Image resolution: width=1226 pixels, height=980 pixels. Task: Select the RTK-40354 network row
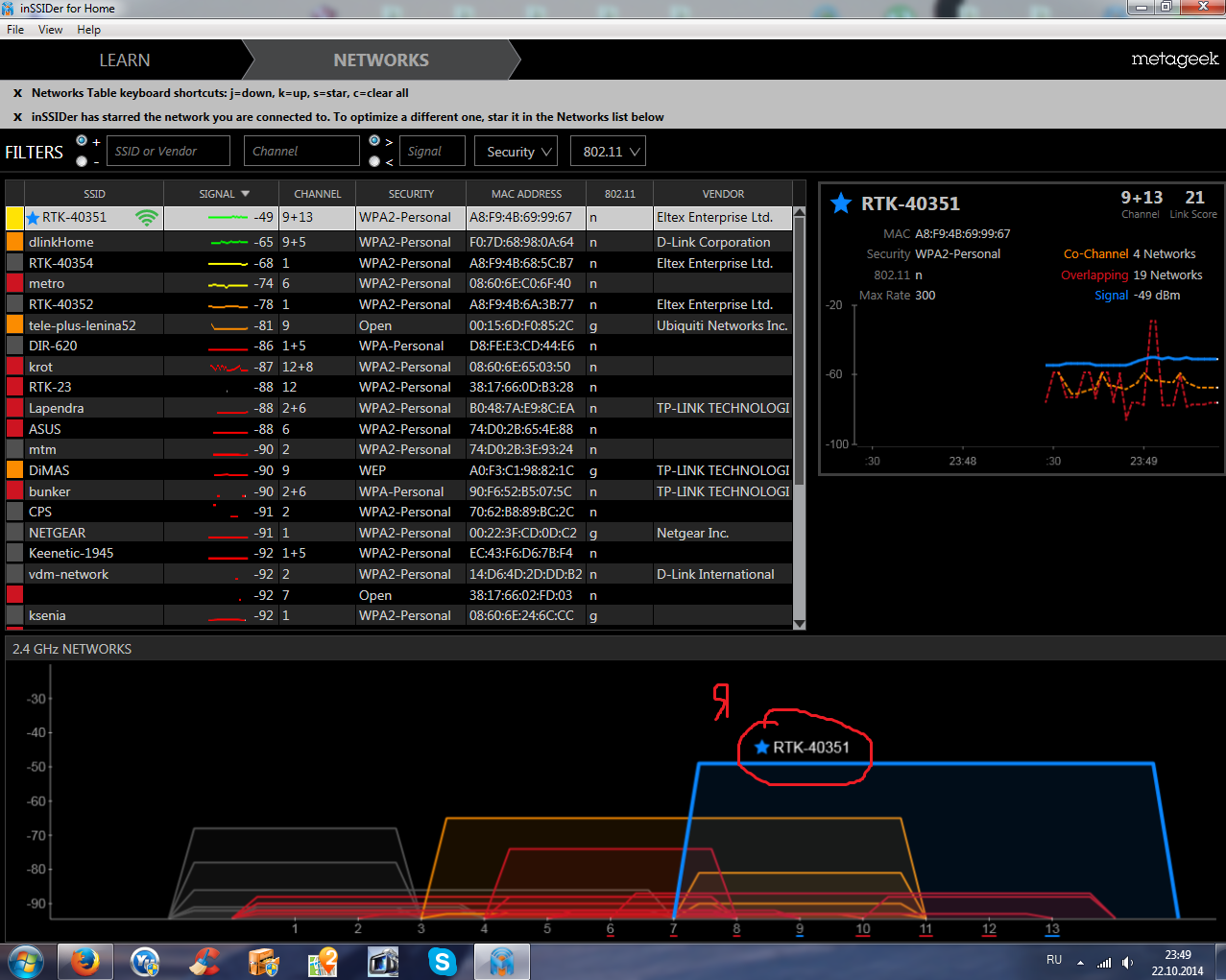point(399,263)
